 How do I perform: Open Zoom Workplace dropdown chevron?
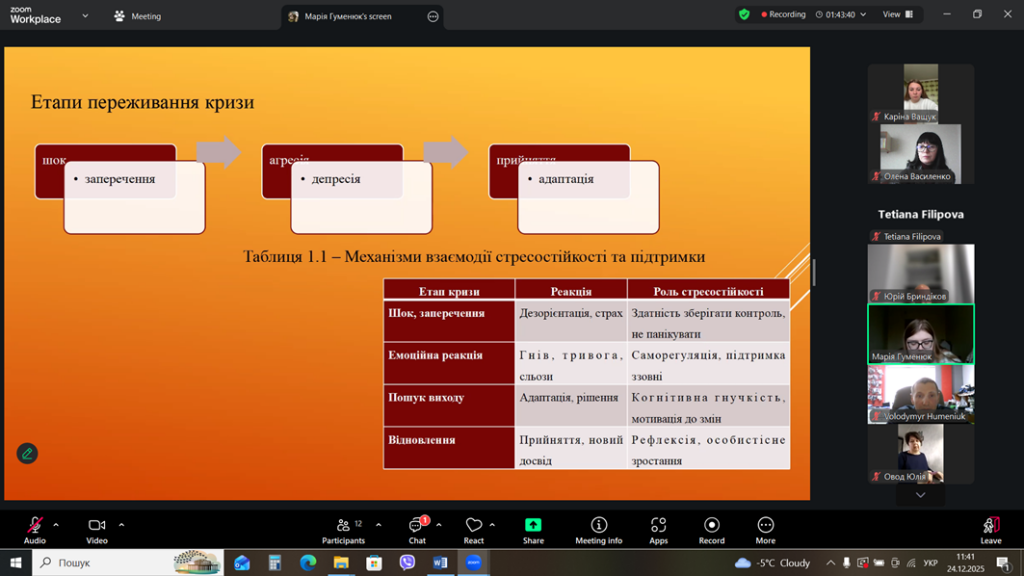coord(85,16)
